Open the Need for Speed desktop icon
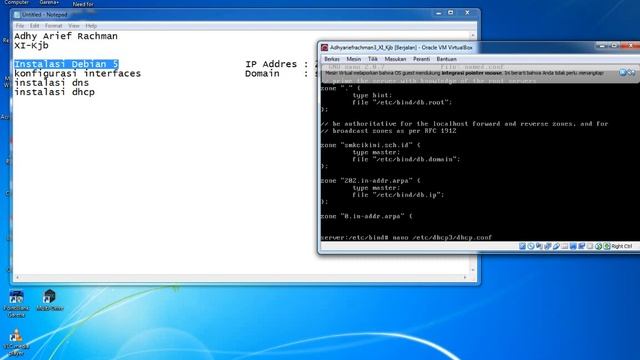This screenshot has width=640, height=360. tap(83, 4)
